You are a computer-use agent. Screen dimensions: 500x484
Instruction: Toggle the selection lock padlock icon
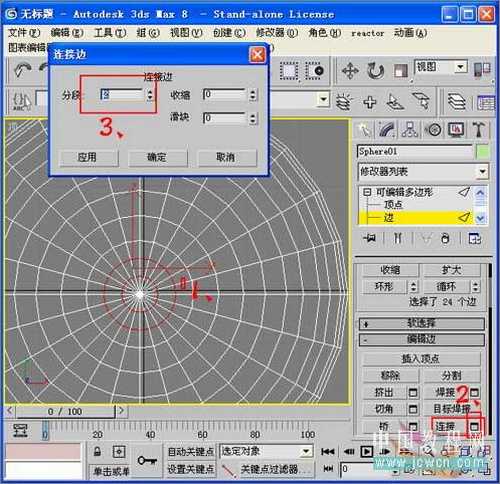point(97,452)
